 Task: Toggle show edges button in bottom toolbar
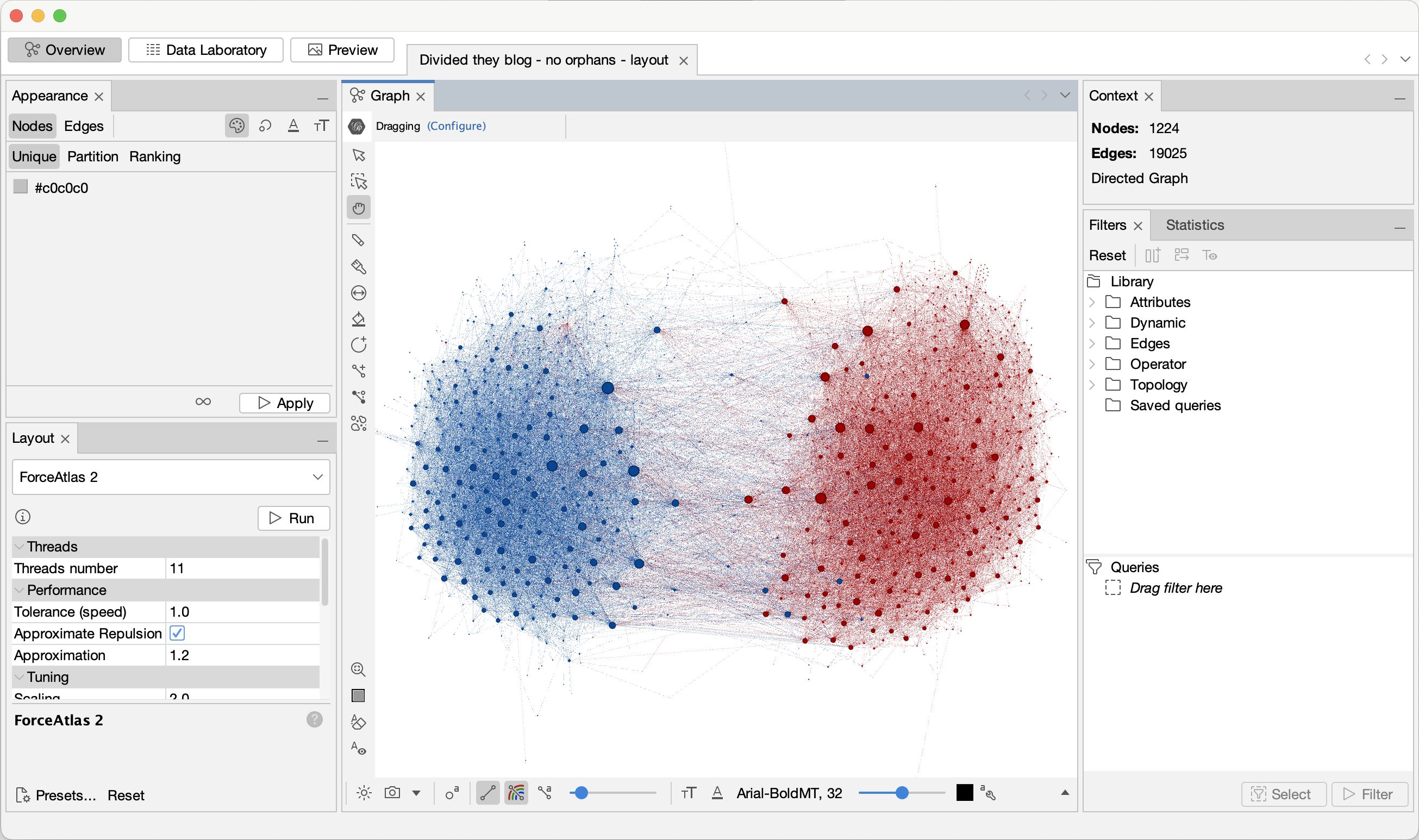click(487, 793)
